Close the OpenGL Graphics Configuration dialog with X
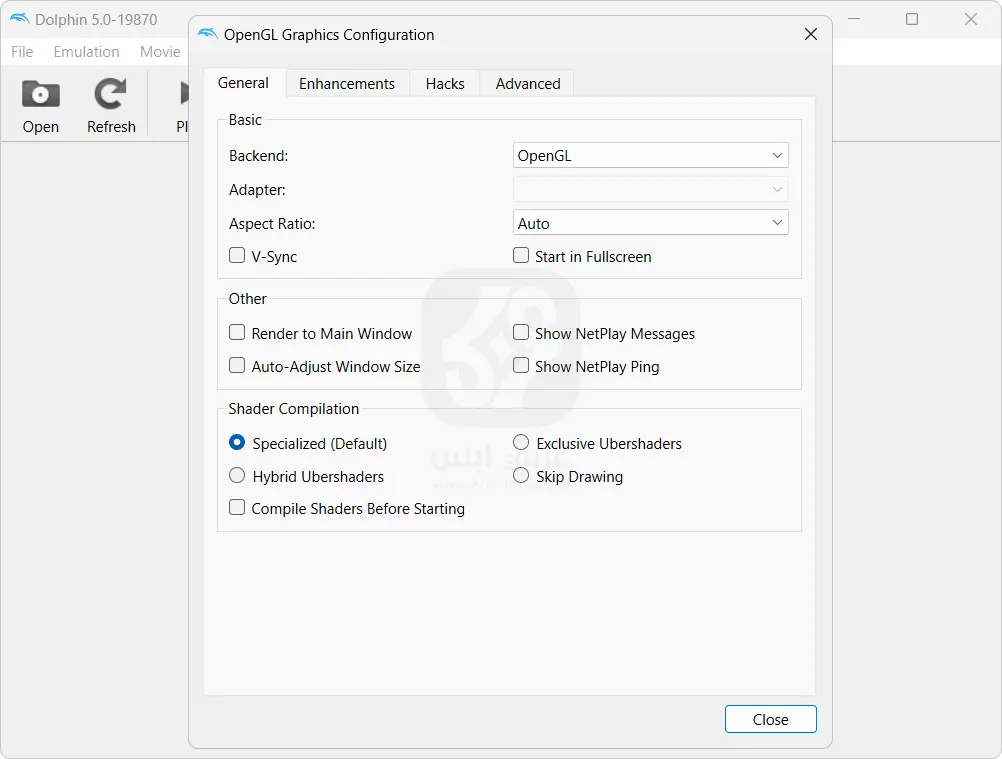Viewport: 1002px width, 759px height. [811, 35]
